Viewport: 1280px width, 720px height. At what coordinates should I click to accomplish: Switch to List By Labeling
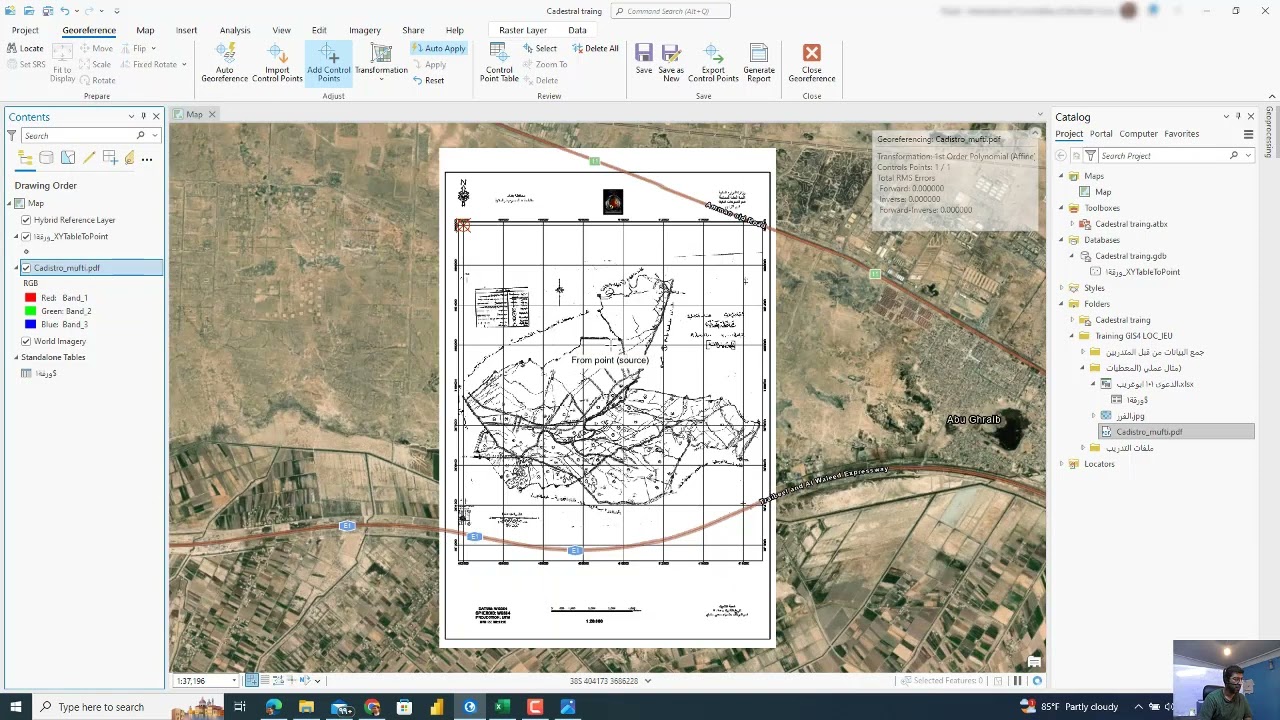click(x=129, y=158)
